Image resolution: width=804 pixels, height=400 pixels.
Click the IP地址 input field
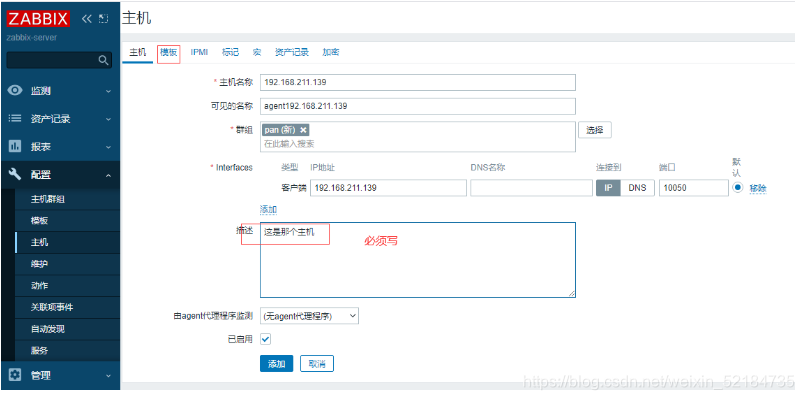pos(388,188)
